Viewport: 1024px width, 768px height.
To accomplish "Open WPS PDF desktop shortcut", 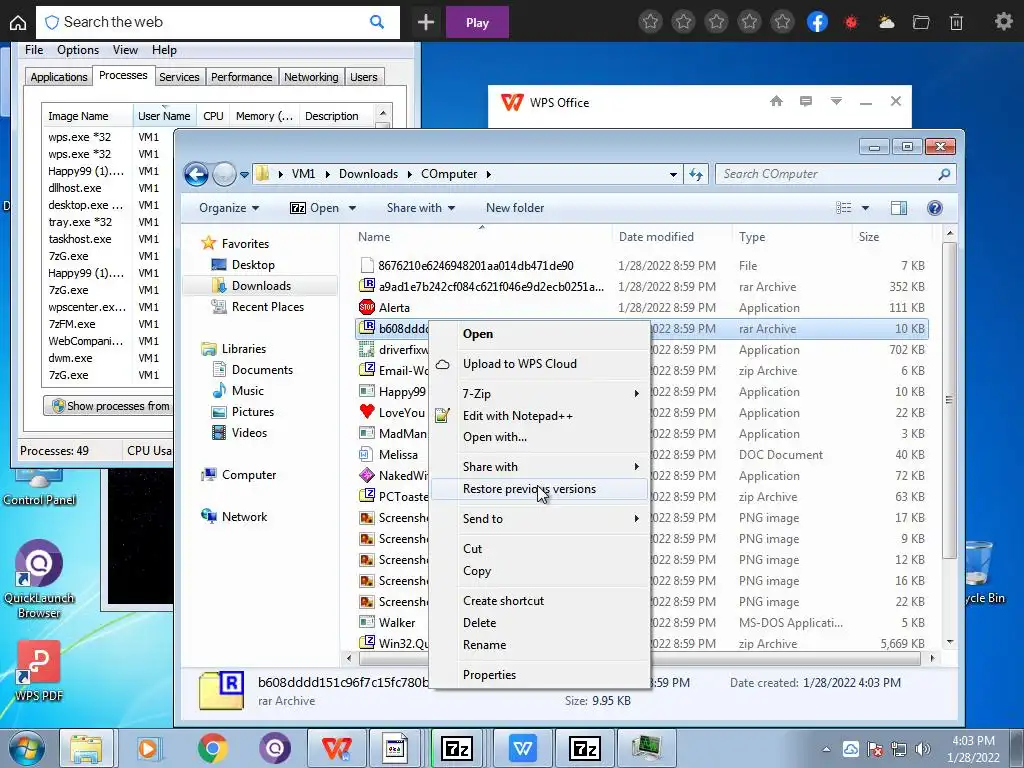I will tap(39, 671).
